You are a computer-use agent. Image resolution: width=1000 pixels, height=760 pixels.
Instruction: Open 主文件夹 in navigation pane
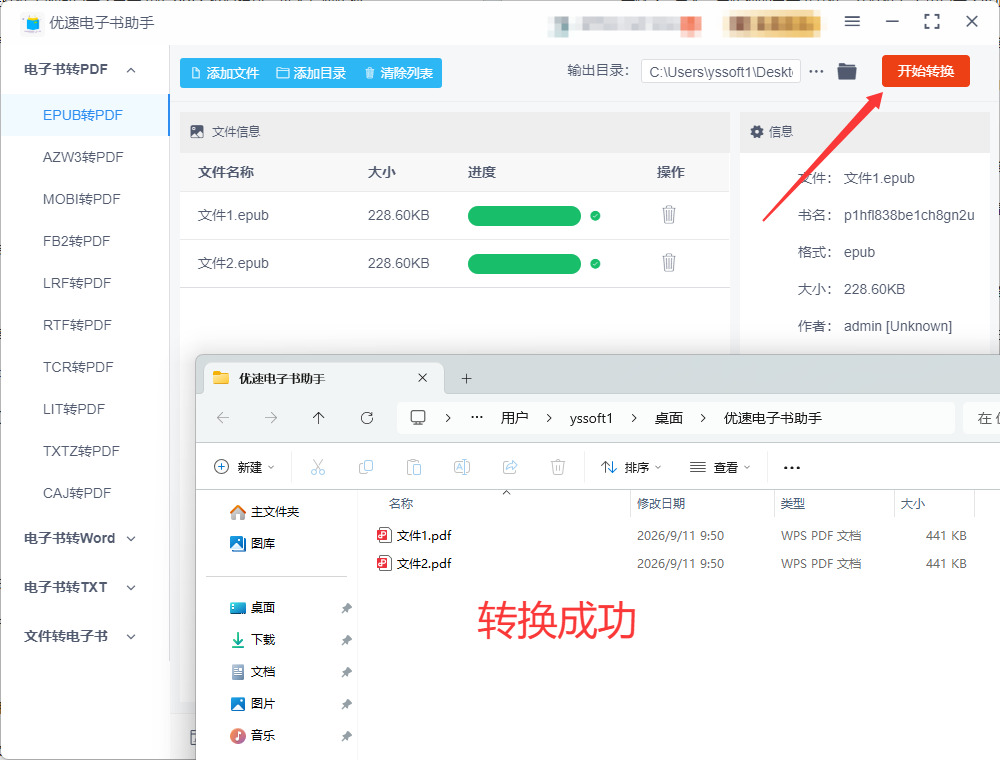click(x=264, y=512)
